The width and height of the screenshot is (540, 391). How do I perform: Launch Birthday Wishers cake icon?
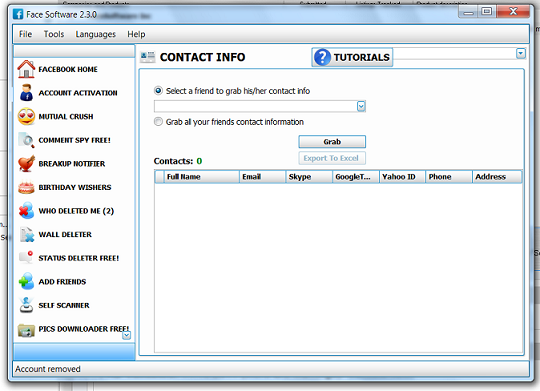click(26, 187)
